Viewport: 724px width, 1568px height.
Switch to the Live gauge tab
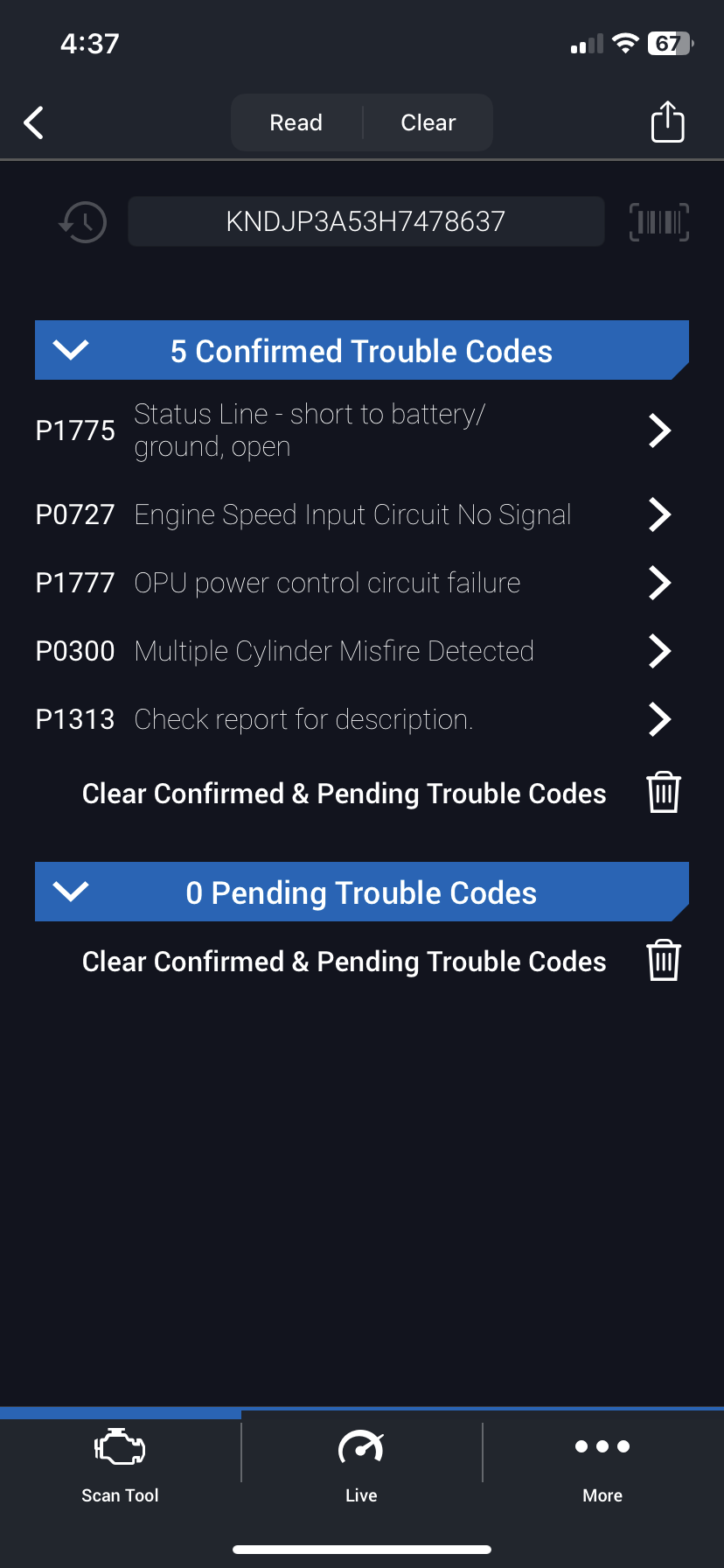coord(361,1461)
